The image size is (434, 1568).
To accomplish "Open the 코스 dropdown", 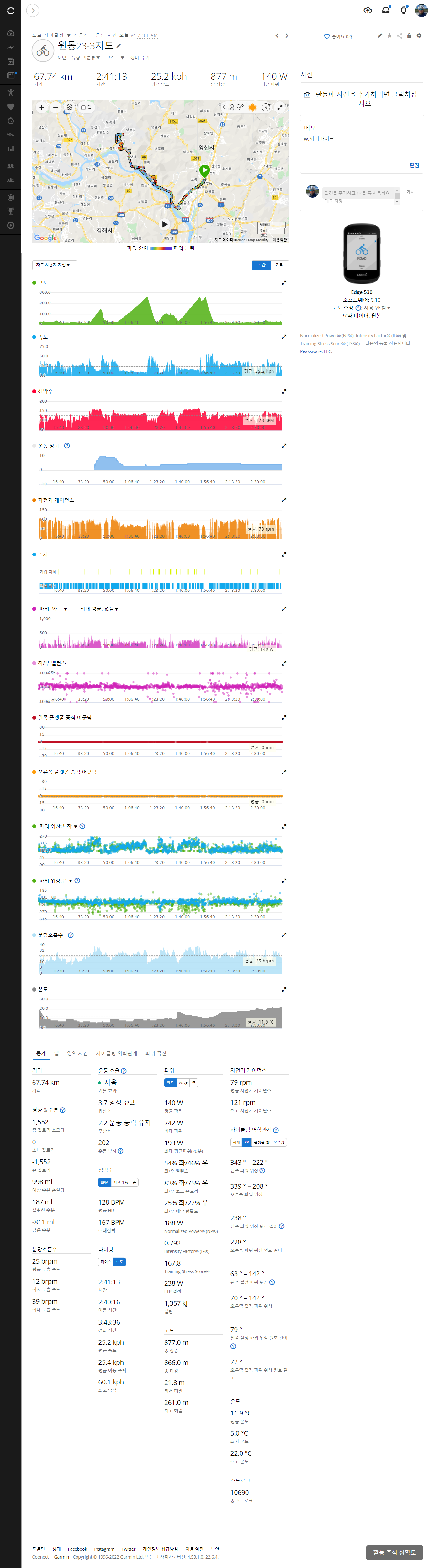I will tap(115, 58).
